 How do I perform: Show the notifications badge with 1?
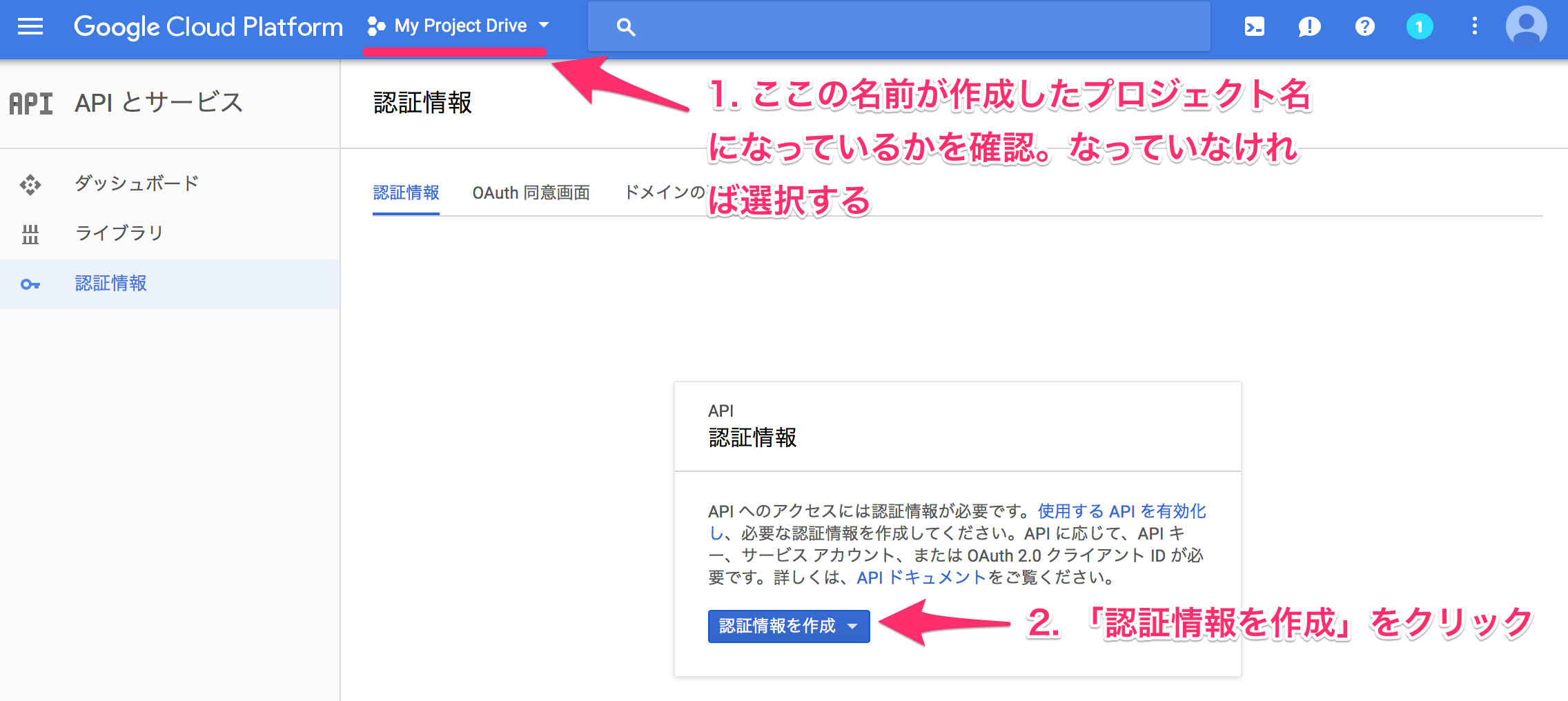[1420, 27]
